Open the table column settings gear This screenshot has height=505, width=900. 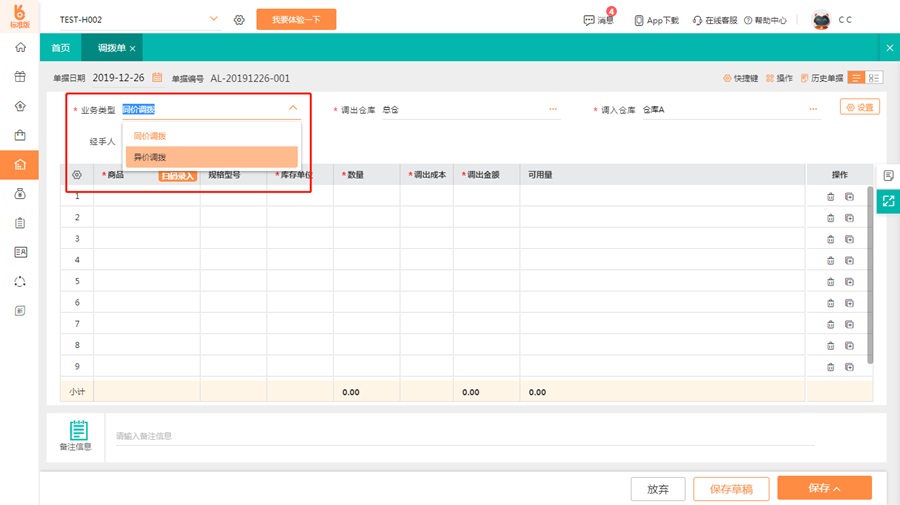[77, 174]
